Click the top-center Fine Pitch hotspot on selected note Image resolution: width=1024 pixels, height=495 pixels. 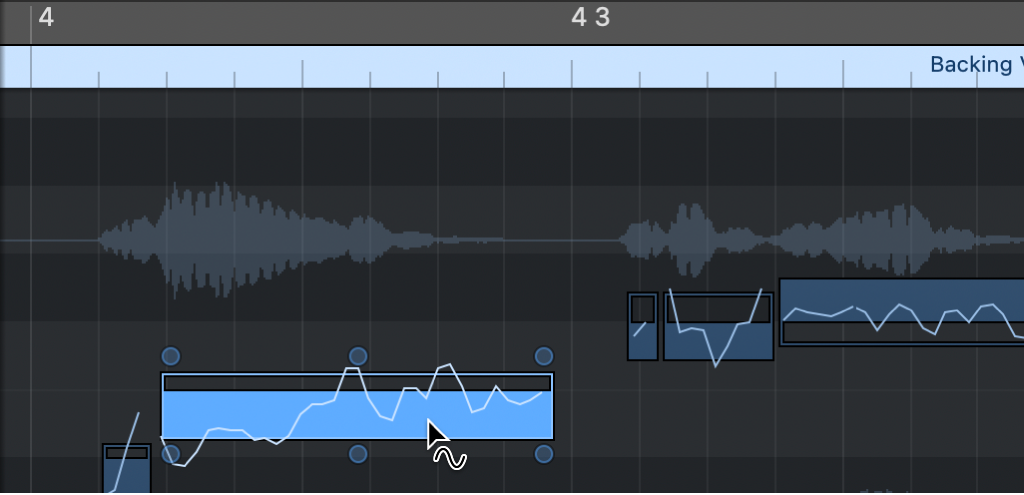pos(358,356)
